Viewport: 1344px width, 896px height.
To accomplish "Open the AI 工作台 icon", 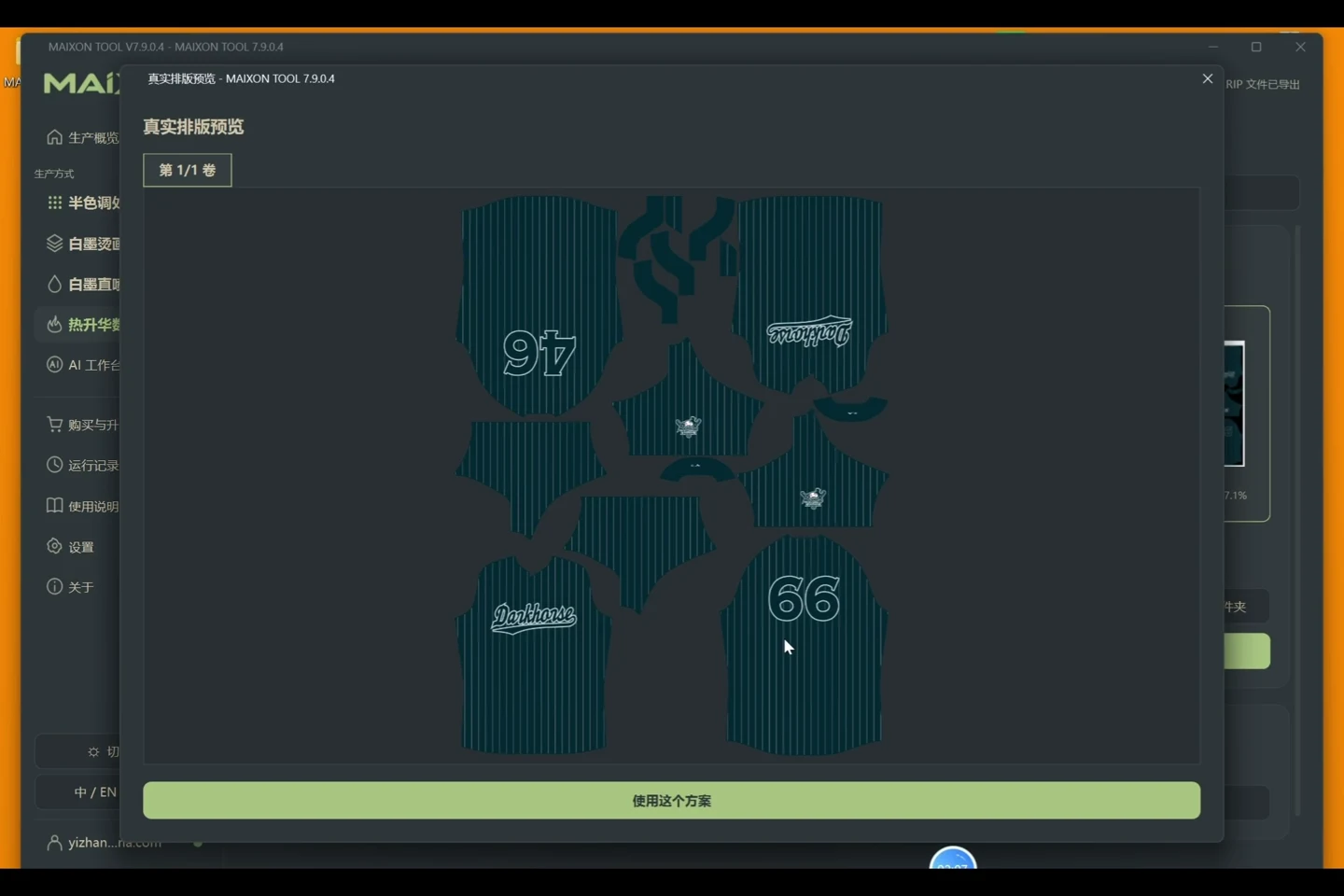I will pos(54,364).
